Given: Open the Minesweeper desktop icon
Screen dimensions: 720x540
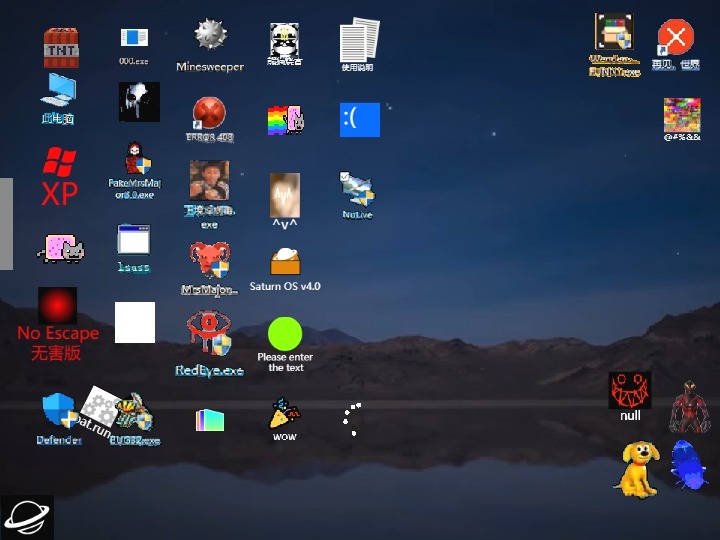Looking at the screenshot, I should tap(210, 38).
